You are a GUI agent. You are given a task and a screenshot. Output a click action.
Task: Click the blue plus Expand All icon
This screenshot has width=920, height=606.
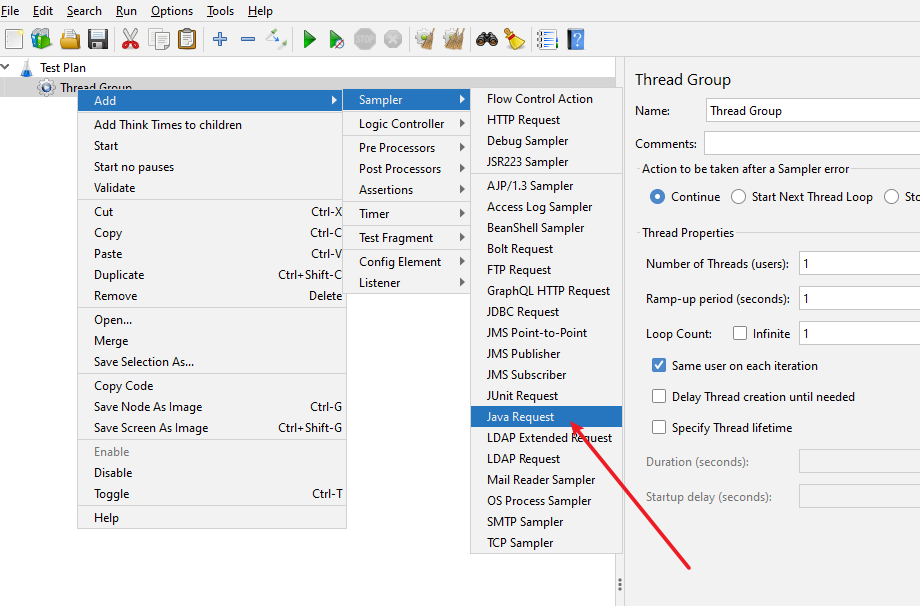coord(220,39)
